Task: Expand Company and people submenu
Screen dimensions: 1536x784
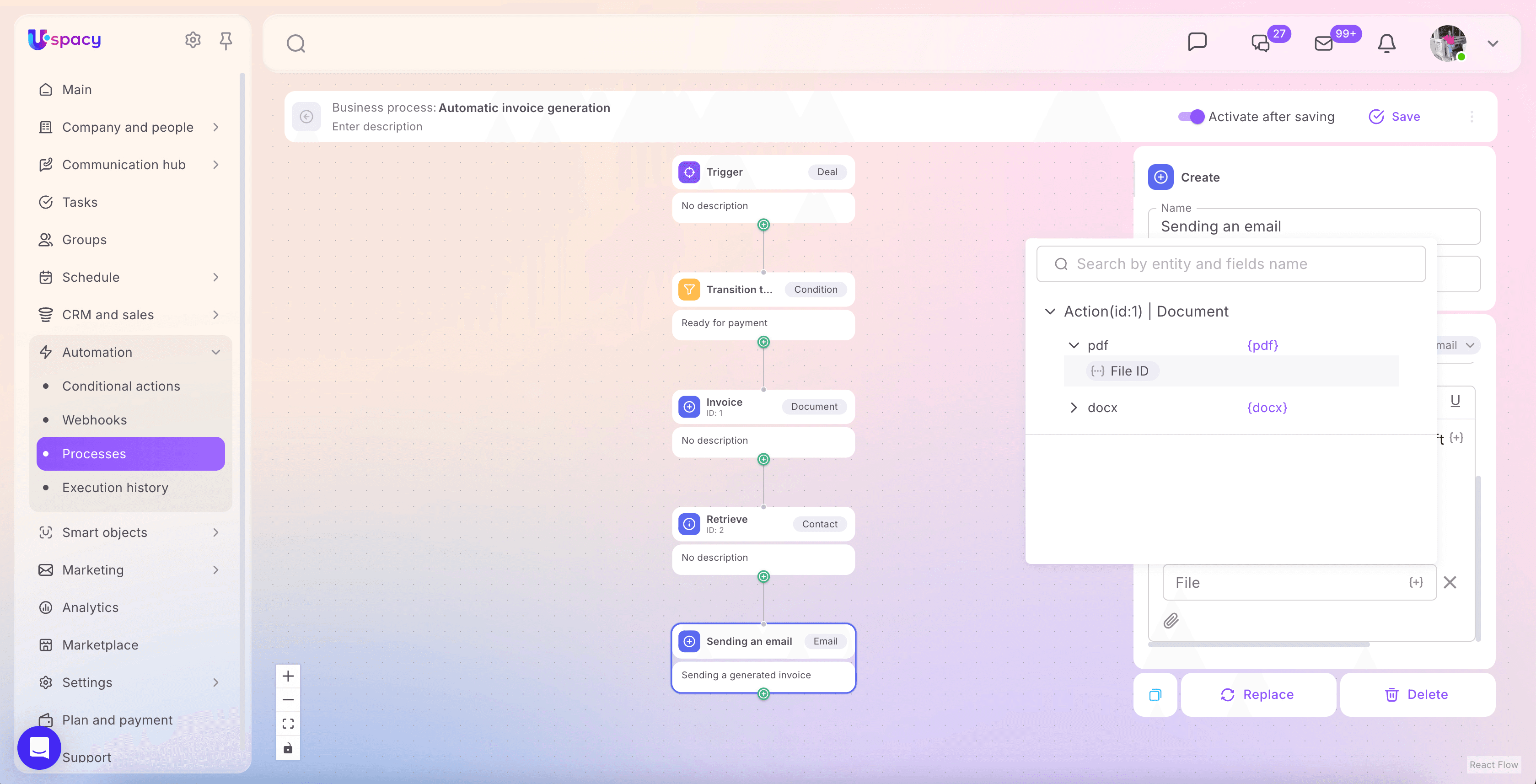Action: [x=216, y=127]
